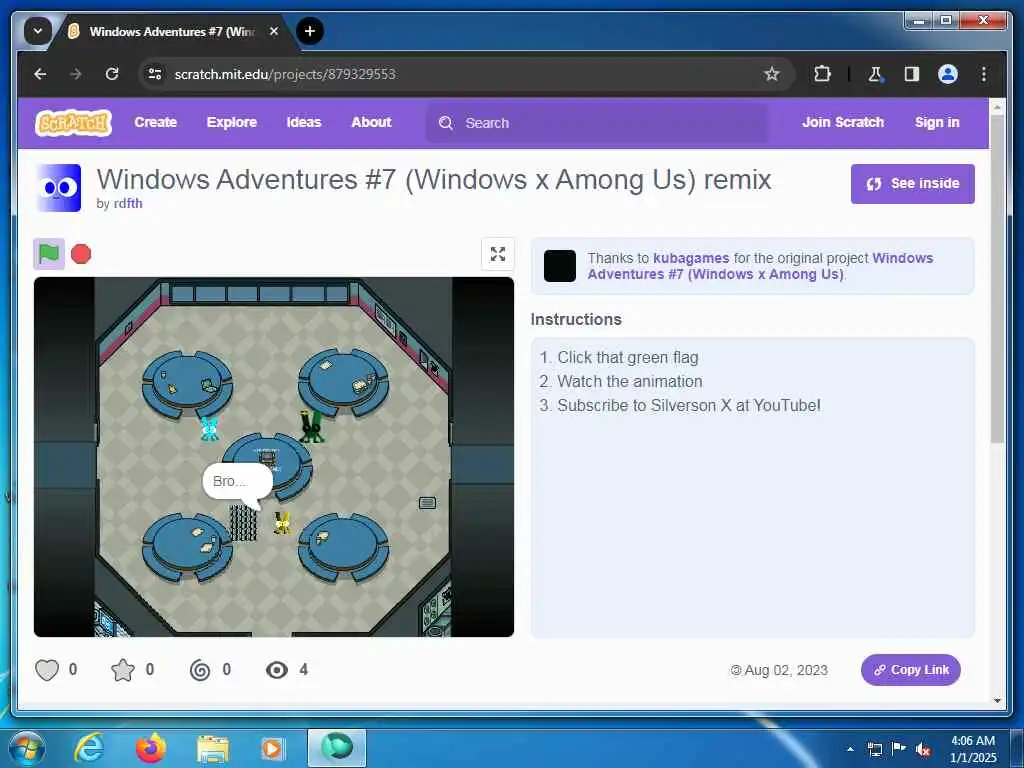Open a new tab with the plus button
The width and height of the screenshot is (1024, 768).
(x=310, y=31)
